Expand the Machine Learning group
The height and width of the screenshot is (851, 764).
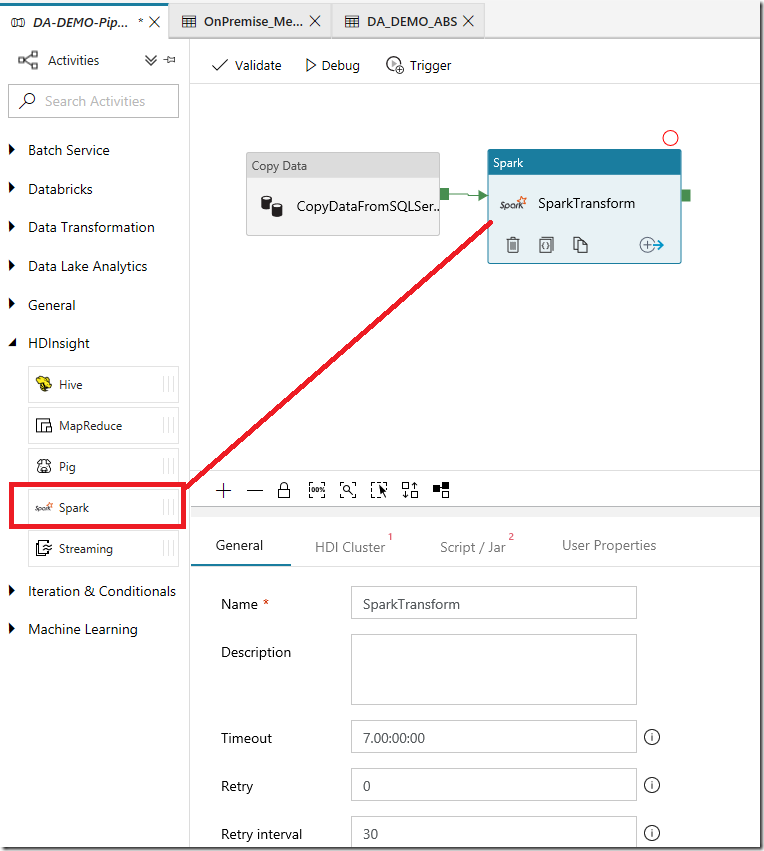[x=13, y=629]
